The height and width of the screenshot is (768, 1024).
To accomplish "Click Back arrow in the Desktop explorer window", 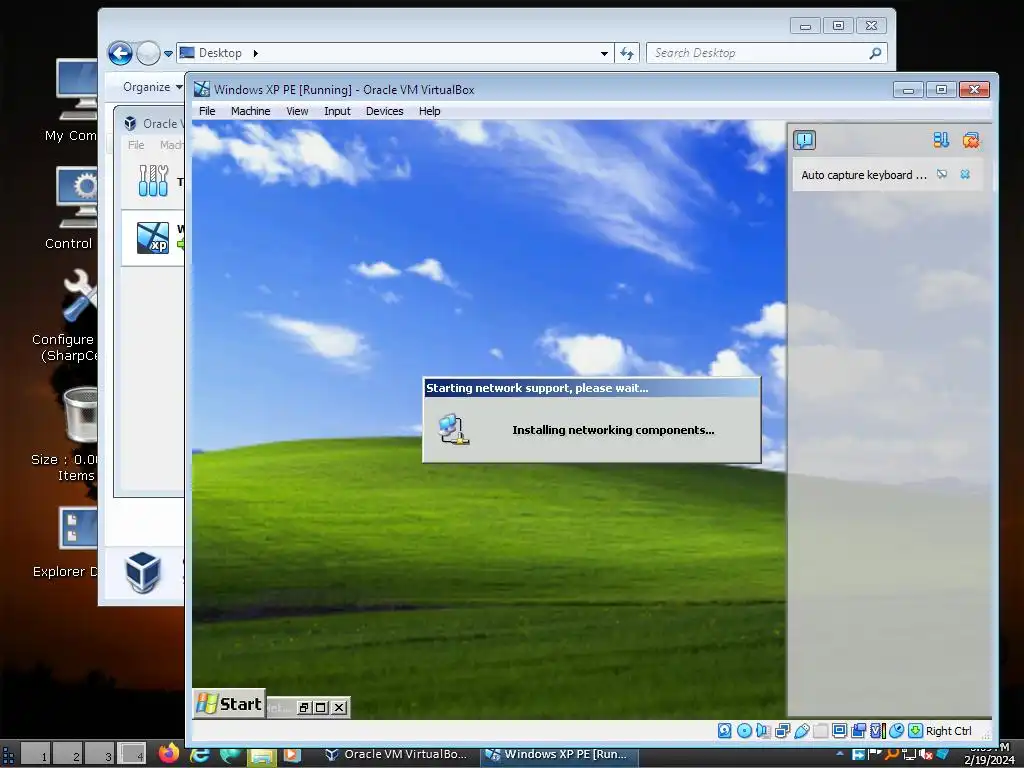I will click(120, 53).
